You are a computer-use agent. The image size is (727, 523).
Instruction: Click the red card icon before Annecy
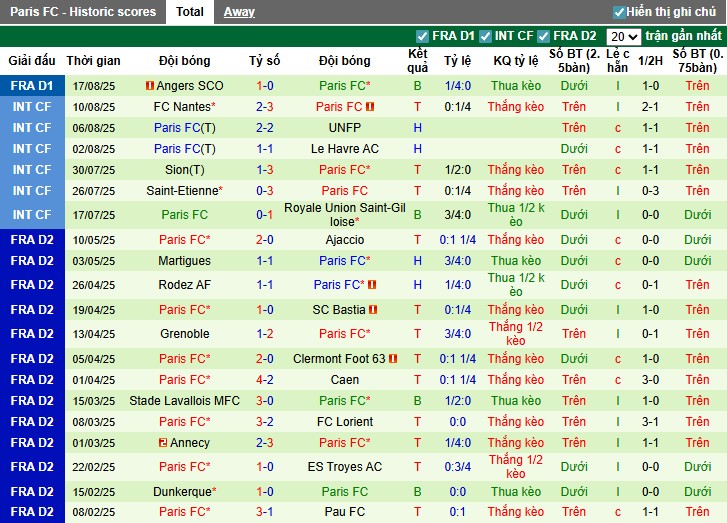(x=163, y=443)
